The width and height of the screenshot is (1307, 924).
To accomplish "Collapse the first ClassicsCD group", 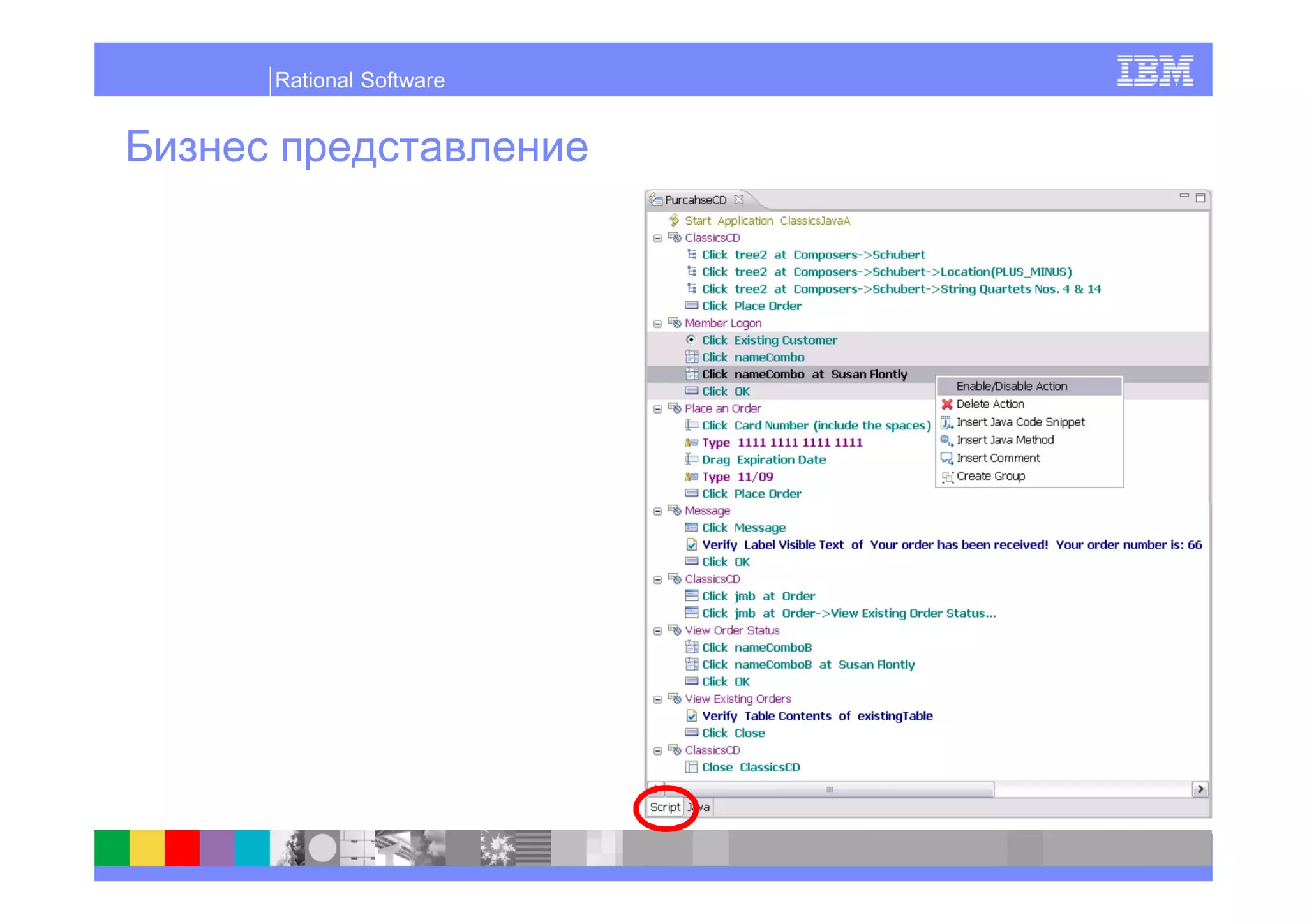I will click(657, 238).
